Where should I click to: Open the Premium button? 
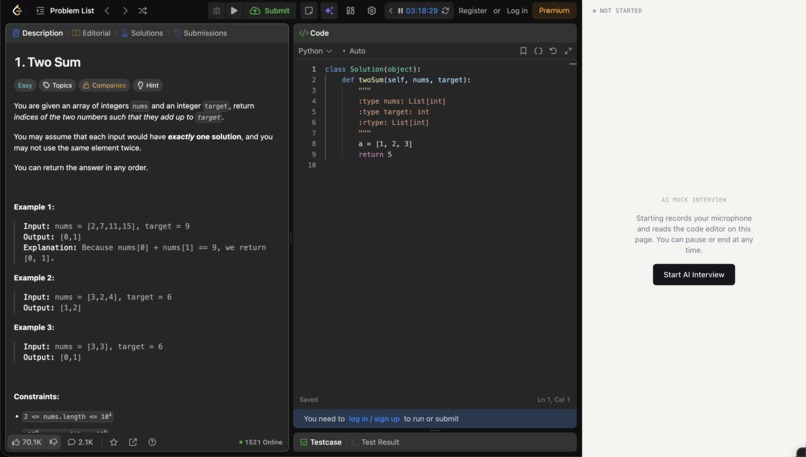click(x=554, y=10)
